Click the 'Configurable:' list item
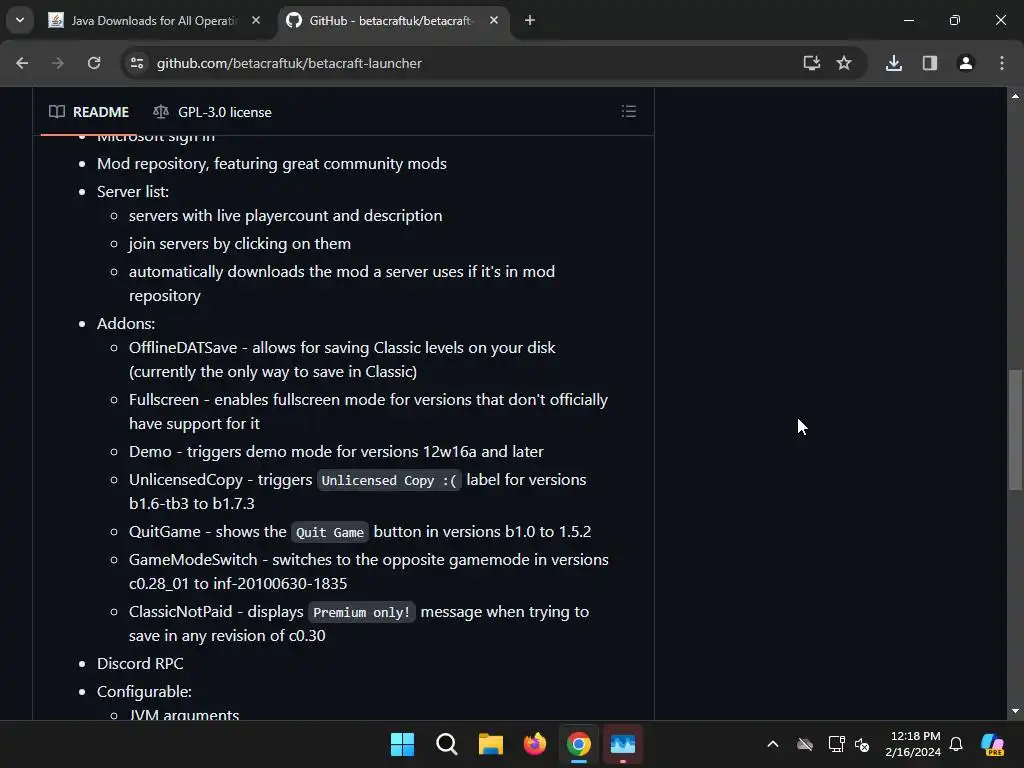This screenshot has height=768, width=1024. (144, 692)
